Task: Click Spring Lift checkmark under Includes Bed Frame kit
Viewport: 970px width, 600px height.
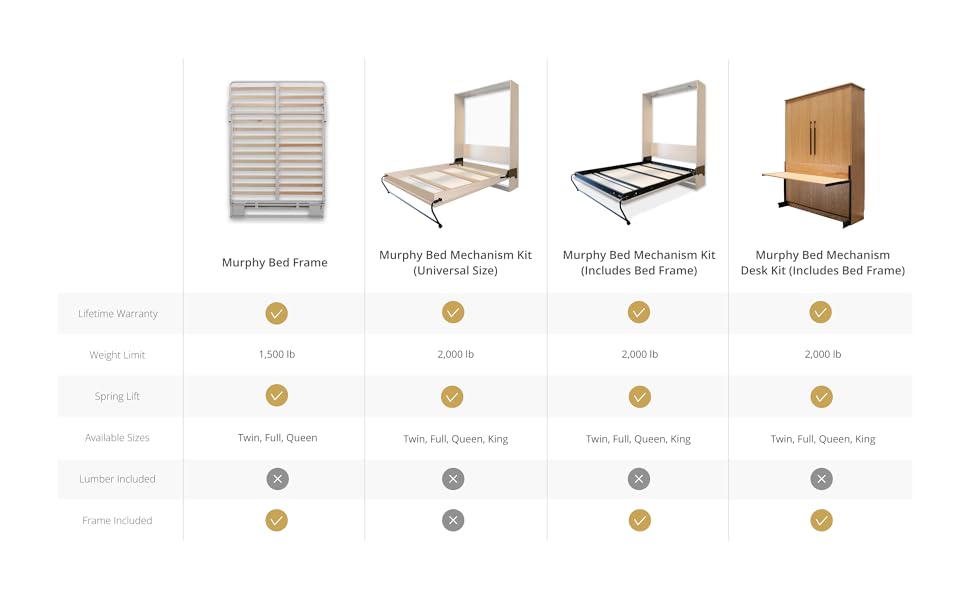Action: [x=640, y=396]
